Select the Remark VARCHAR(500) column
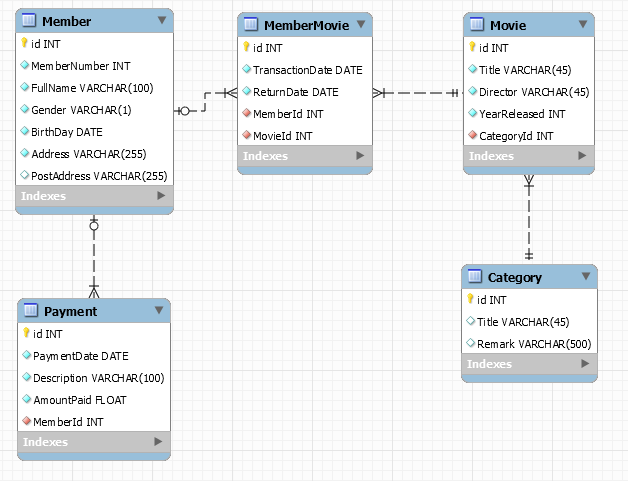 coord(534,343)
